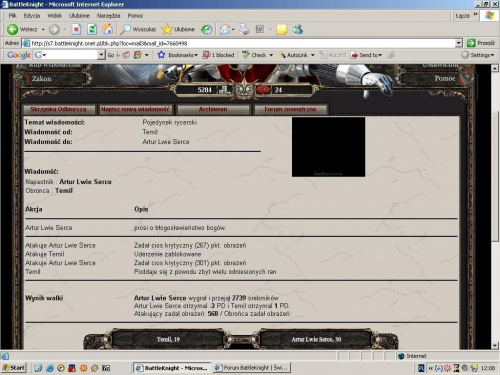Click the Wyszukaj search icon
Image resolution: width=500 pixels, height=375 pixels.
138,29
